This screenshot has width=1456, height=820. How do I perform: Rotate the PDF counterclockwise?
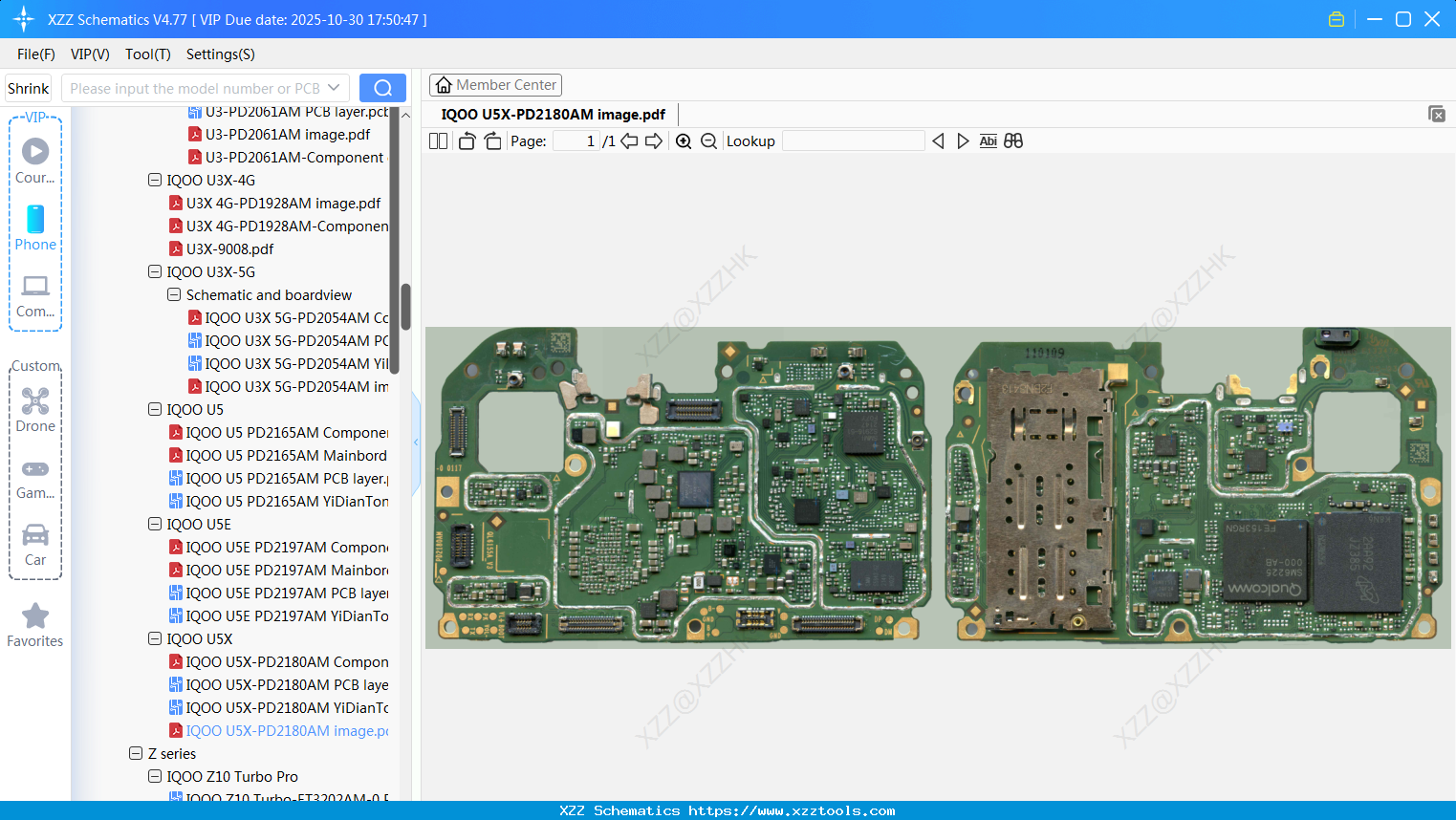click(466, 140)
